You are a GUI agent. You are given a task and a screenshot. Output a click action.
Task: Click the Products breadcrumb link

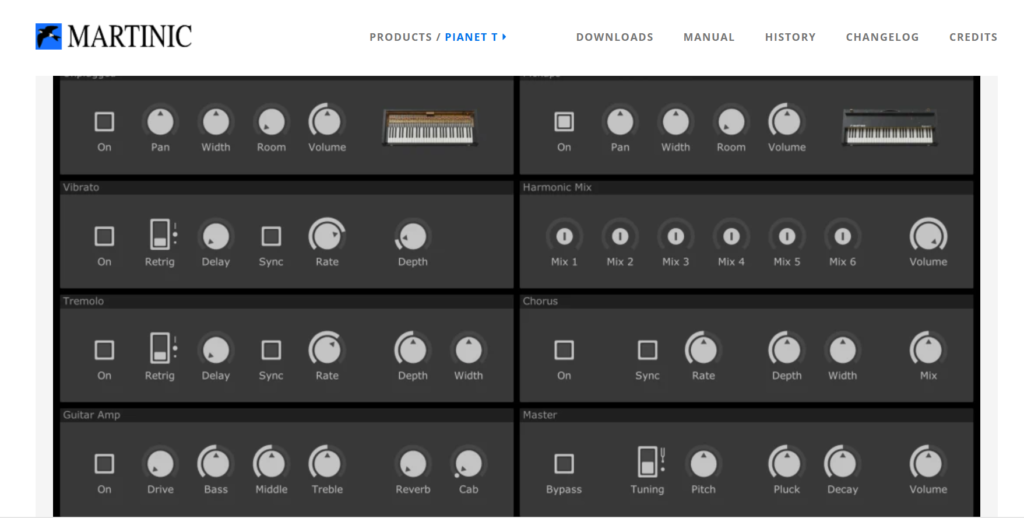pyautogui.click(x=400, y=37)
